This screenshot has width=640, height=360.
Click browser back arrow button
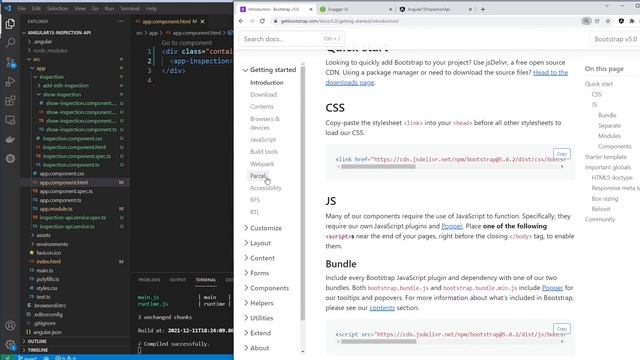241,21
